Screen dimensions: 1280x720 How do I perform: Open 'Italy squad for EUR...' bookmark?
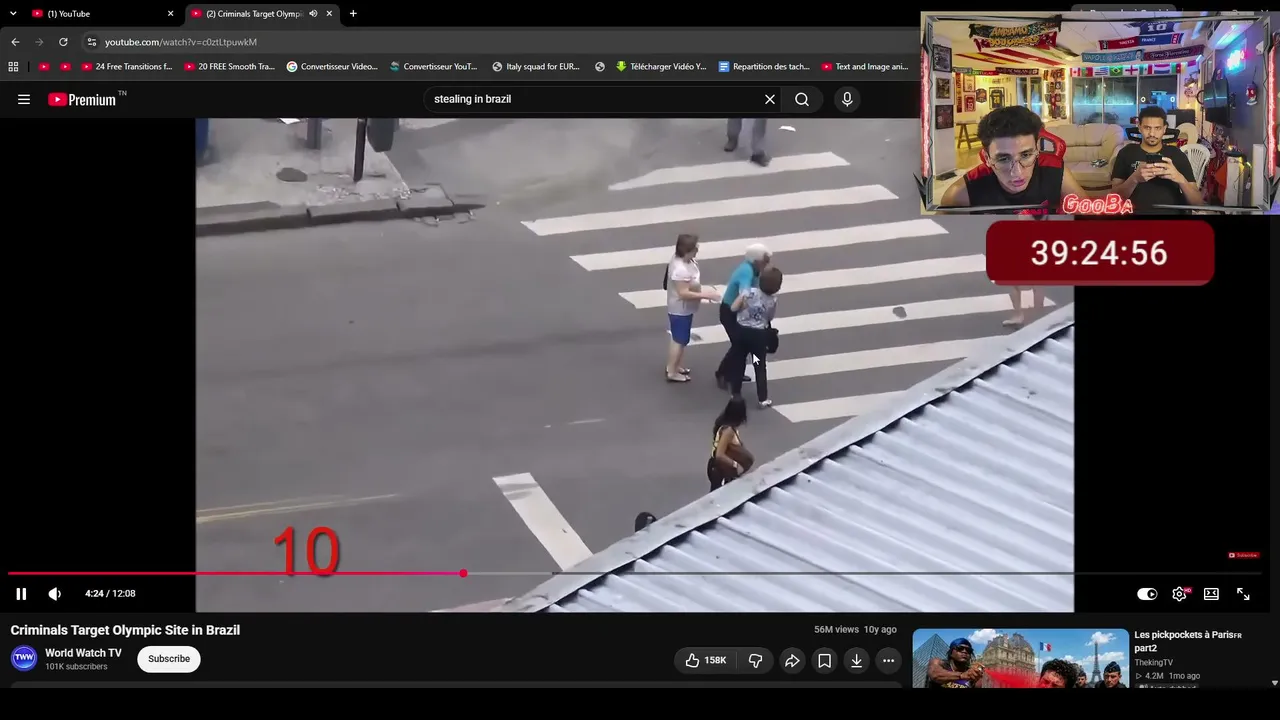click(536, 67)
